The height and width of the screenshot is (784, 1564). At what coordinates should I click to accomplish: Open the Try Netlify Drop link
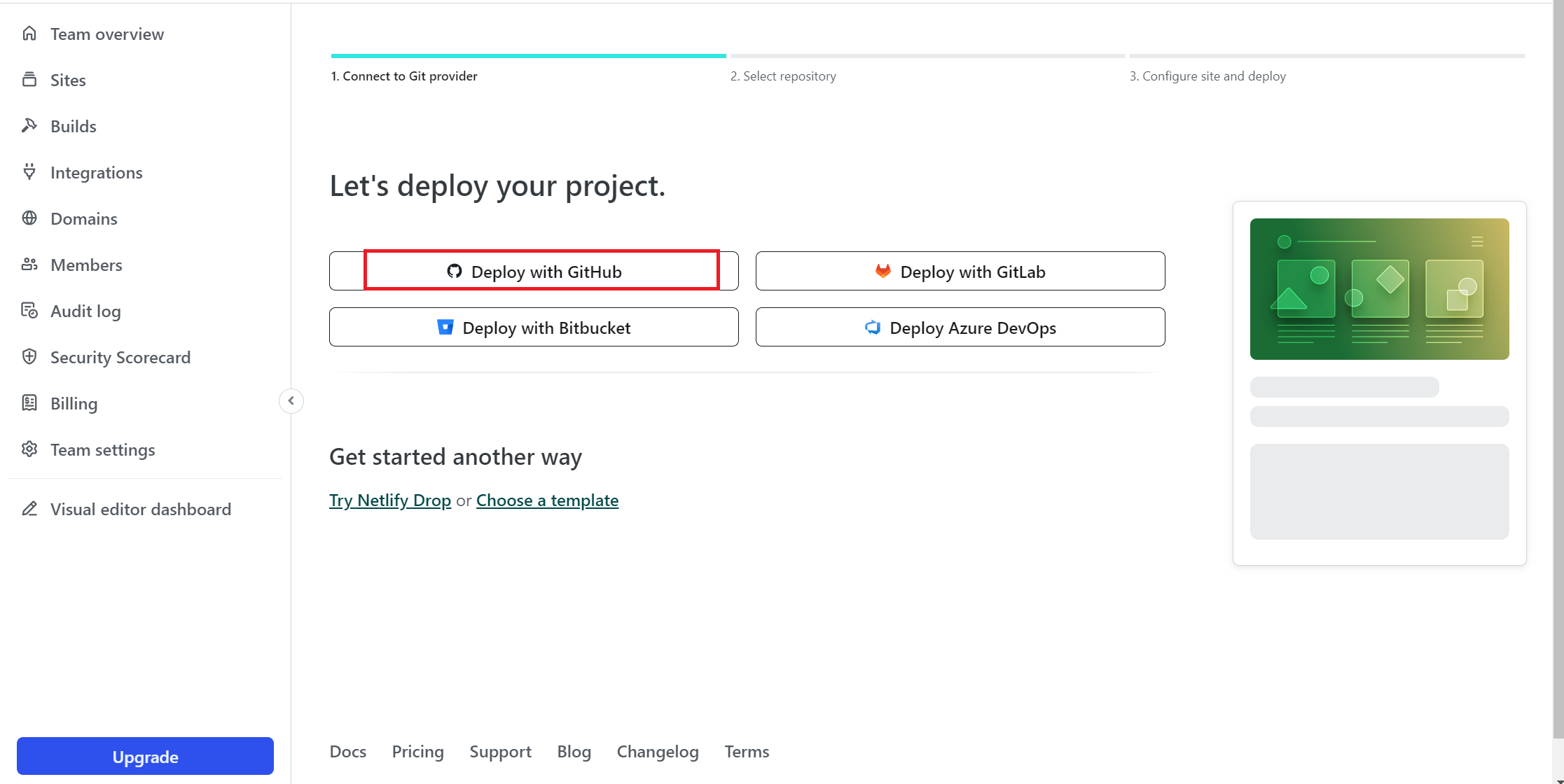(x=390, y=500)
